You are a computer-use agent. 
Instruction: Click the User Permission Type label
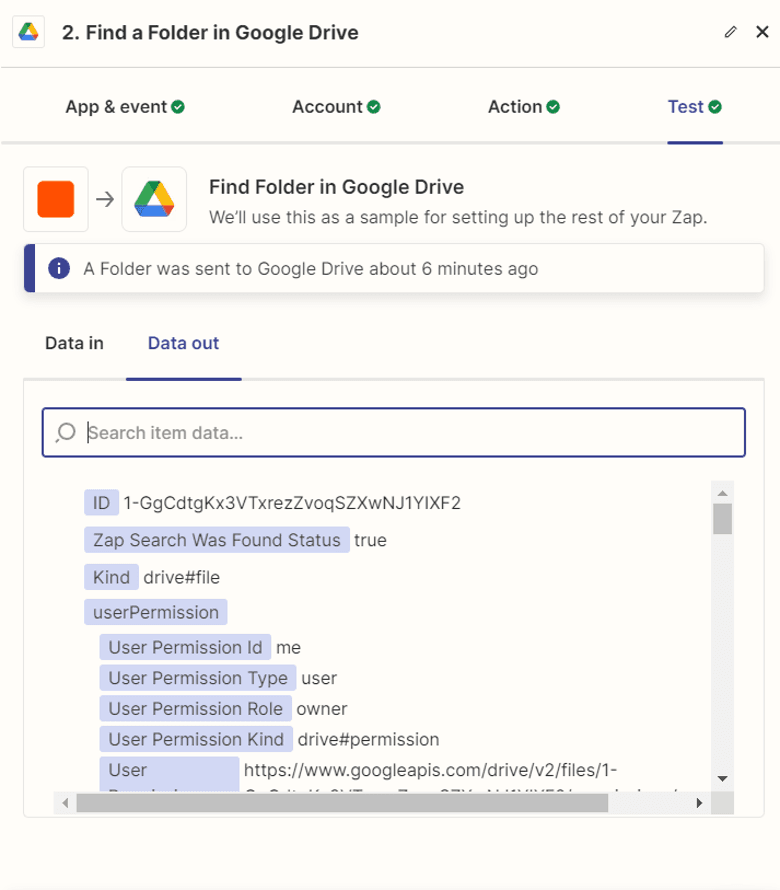[198, 678]
